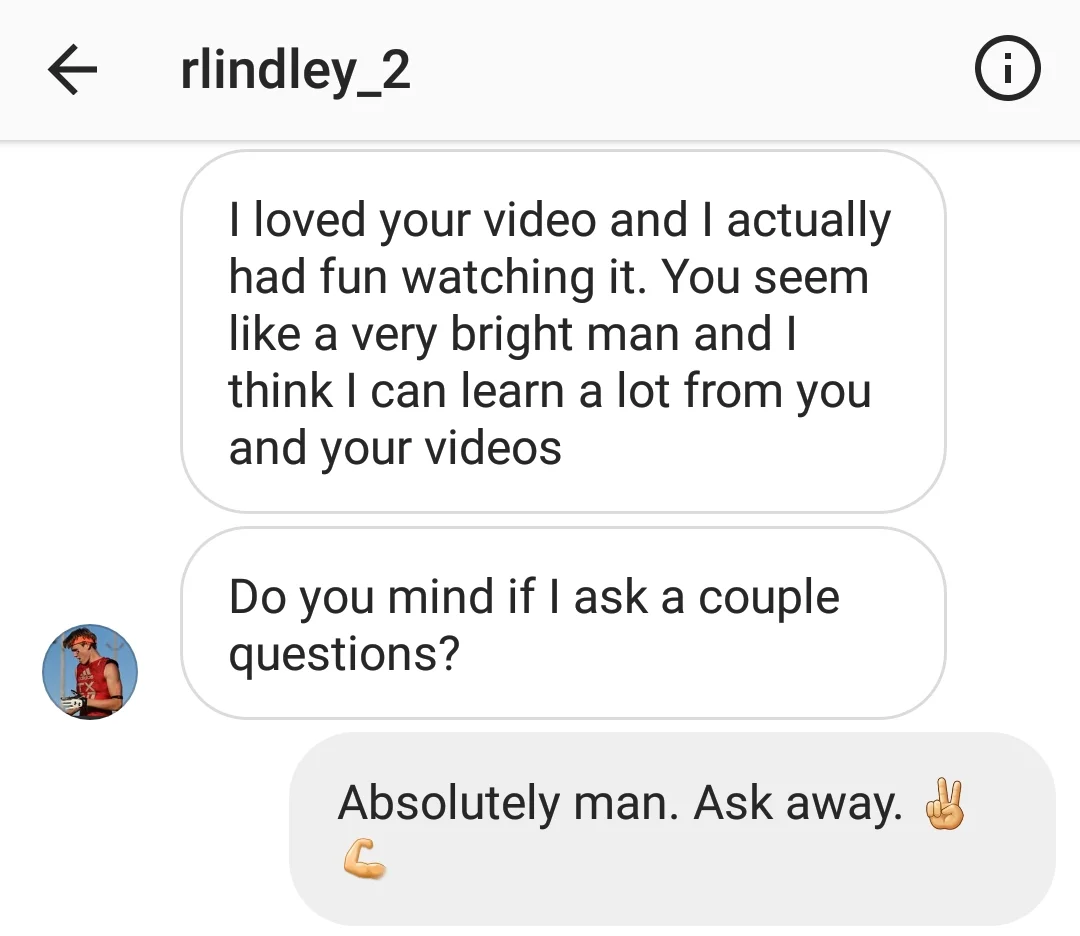Select the "Do you mind if I ask" message
Viewport: 1080px width, 936px height.
coord(563,623)
